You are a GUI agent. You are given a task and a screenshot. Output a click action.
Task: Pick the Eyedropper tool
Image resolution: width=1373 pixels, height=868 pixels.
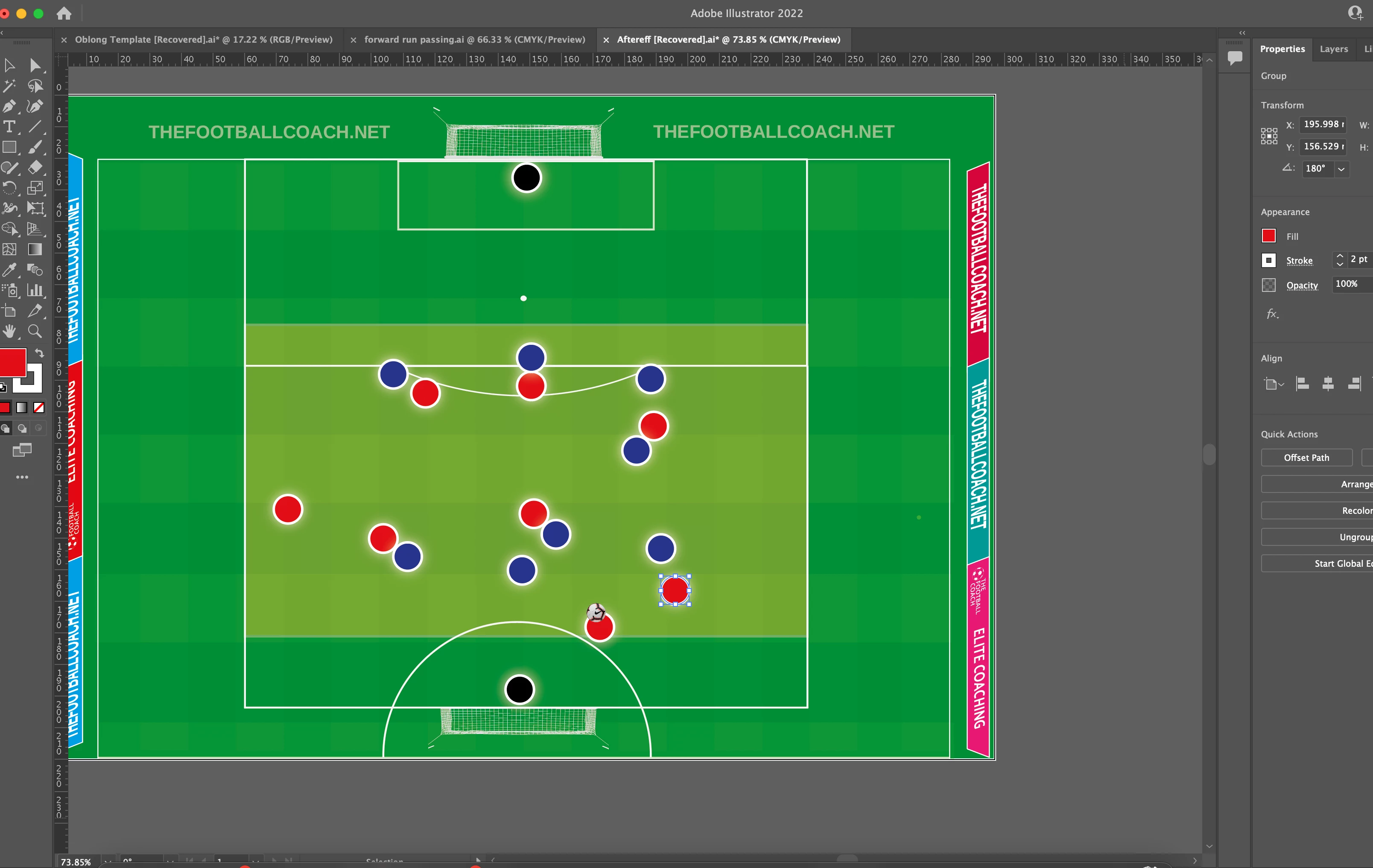point(9,270)
